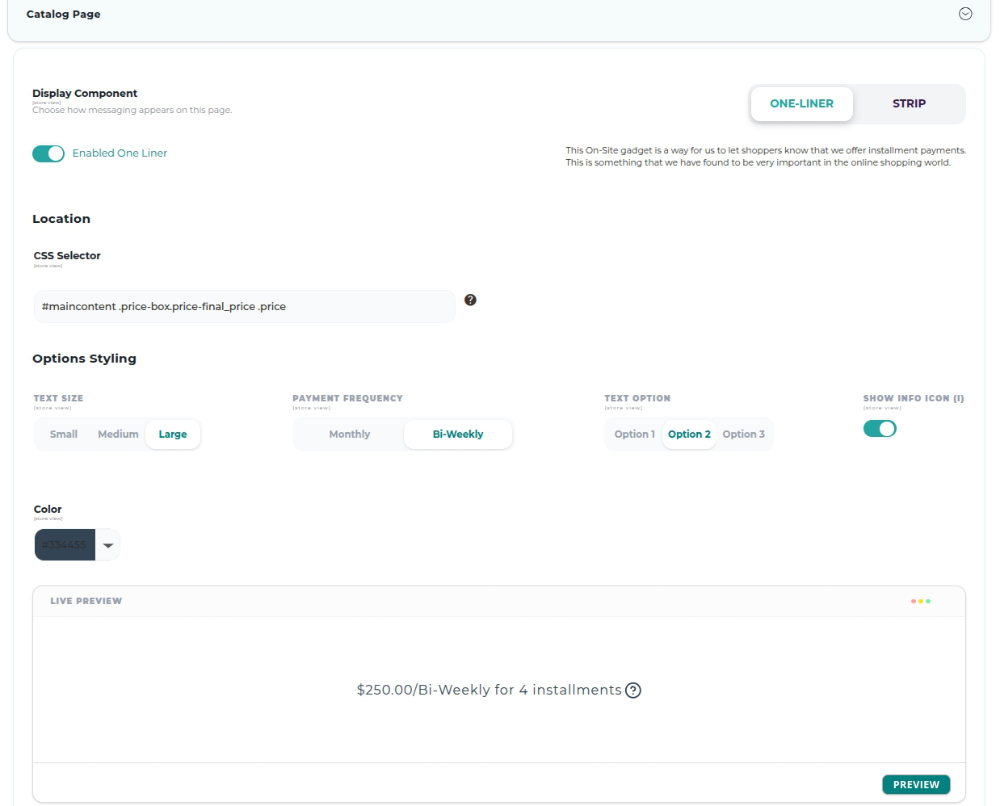Select Small text size

[x=64, y=434]
